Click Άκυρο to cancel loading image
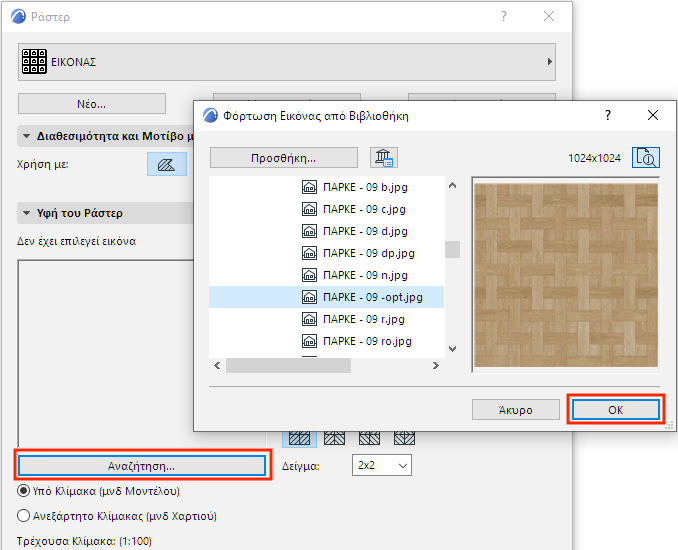This screenshot has width=678, height=550. (516, 409)
